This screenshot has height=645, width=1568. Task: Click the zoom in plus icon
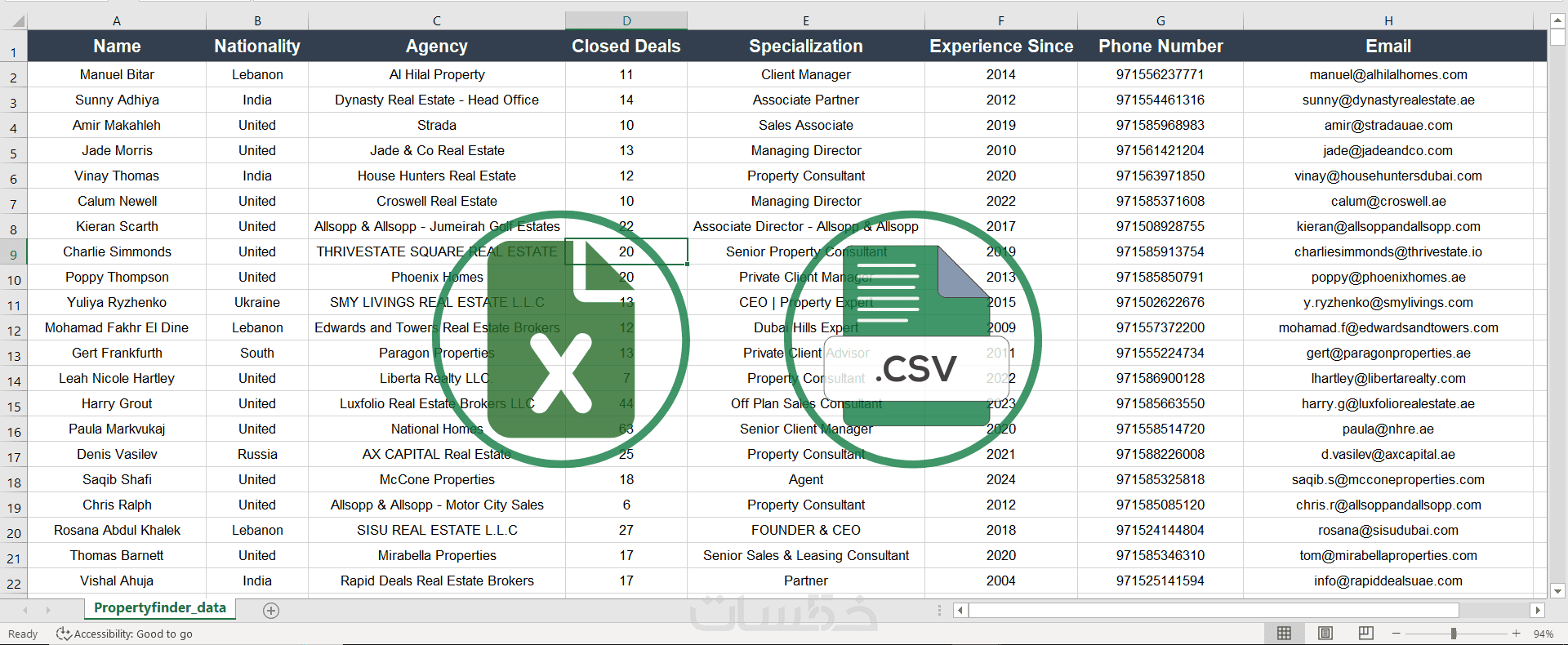pyautogui.click(x=1516, y=634)
